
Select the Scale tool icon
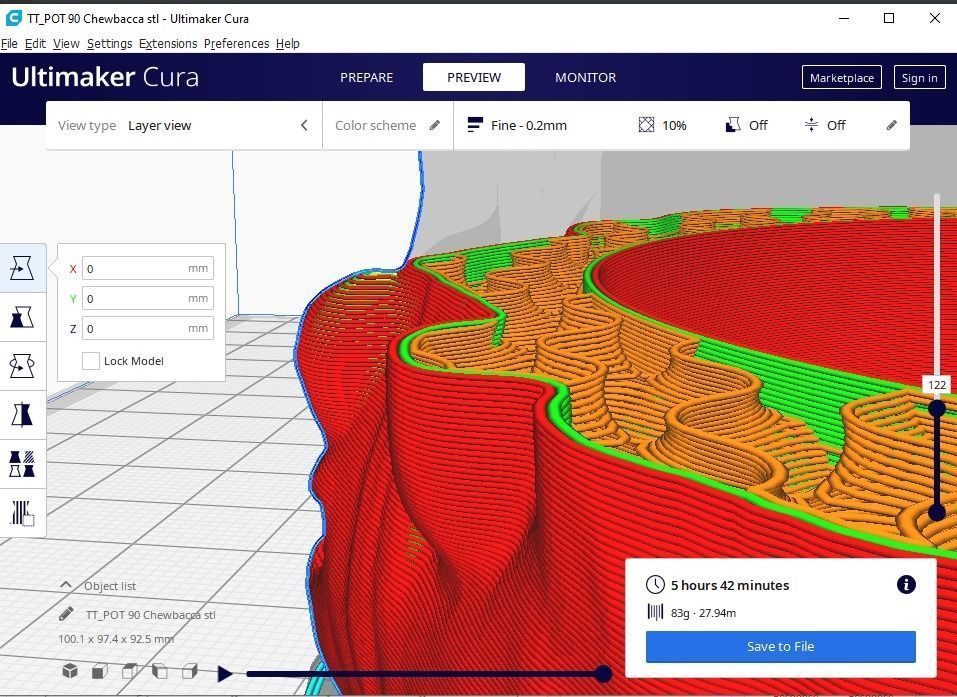(x=22, y=317)
